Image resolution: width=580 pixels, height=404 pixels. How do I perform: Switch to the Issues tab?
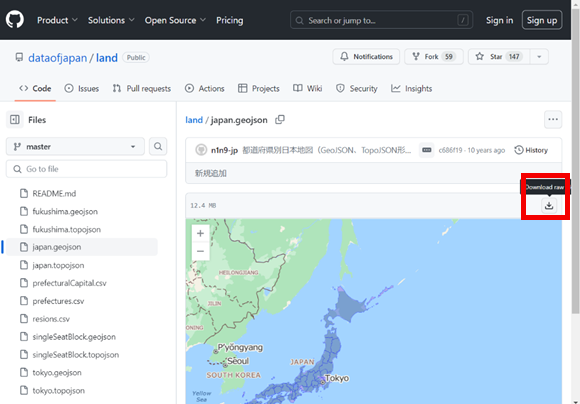coord(81,88)
